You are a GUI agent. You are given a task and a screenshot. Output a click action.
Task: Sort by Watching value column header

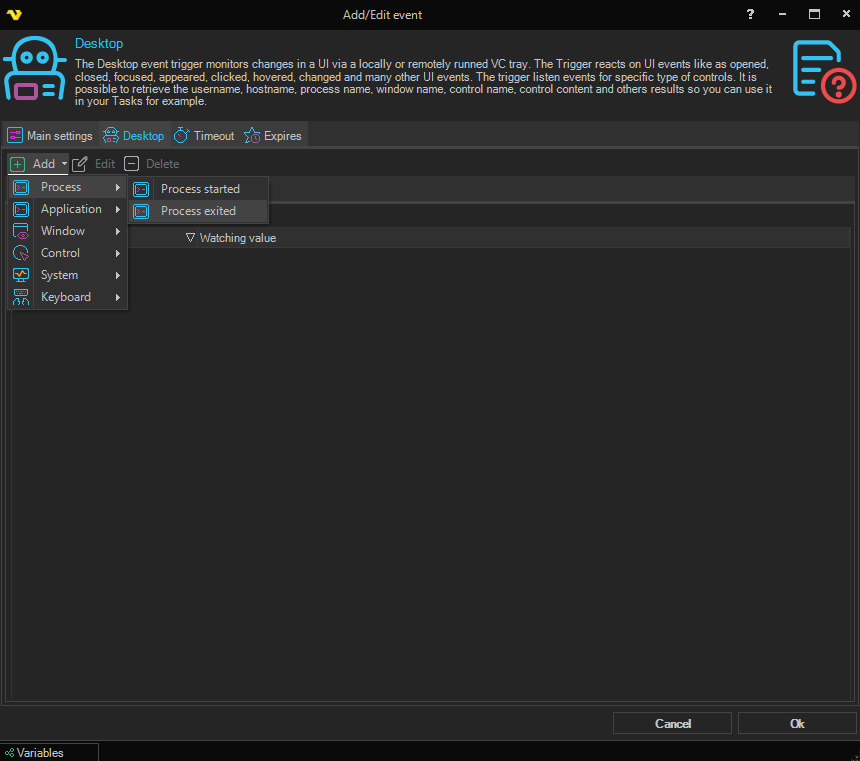click(x=237, y=238)
